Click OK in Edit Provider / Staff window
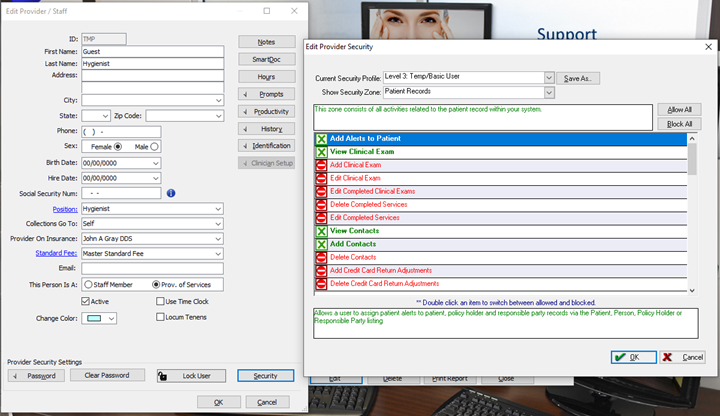This screenshot has height=416, width=720. pos(219,402)
